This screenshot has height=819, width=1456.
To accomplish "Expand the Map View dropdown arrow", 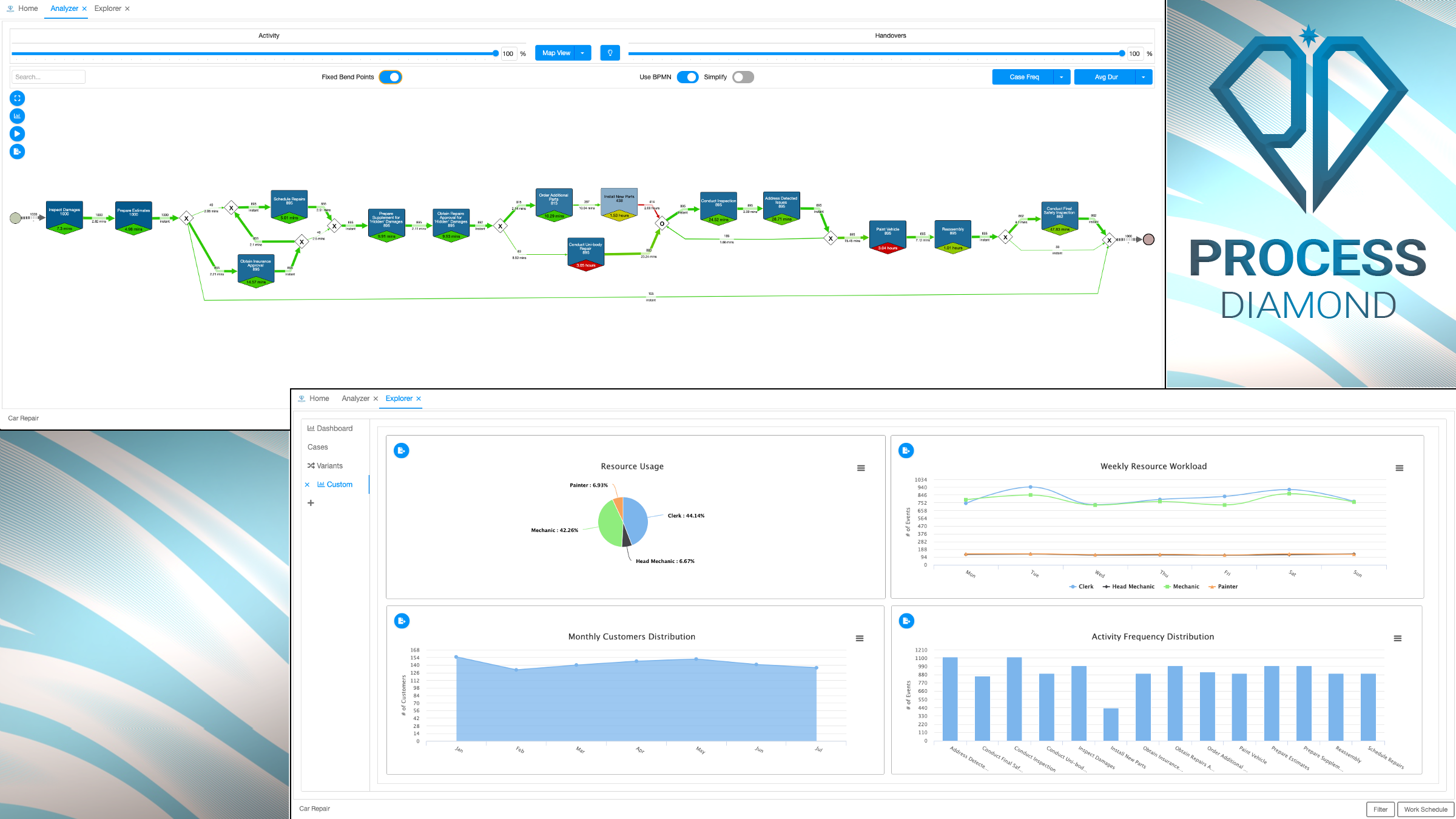I will pos(582,53).
